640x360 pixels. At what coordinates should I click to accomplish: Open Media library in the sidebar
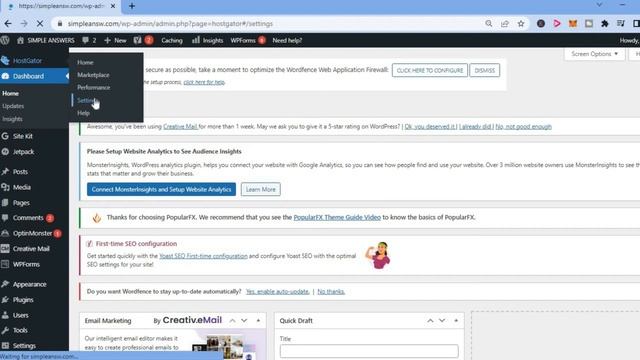coord(22,187)
